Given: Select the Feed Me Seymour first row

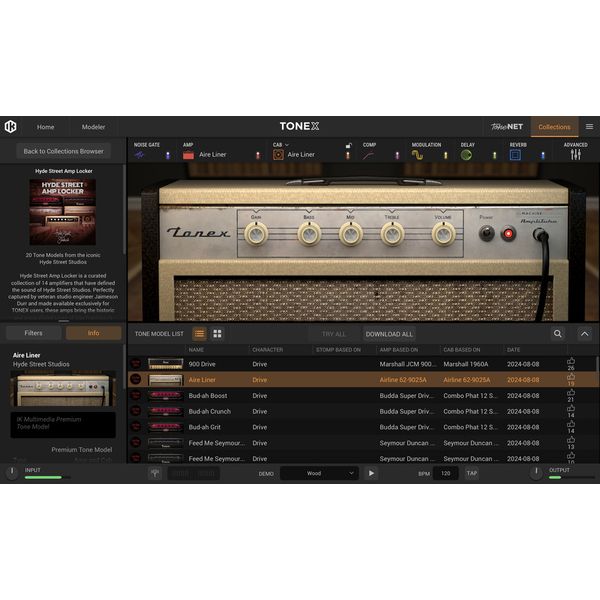Looking at the screenshot, I should tap(362, 443).
